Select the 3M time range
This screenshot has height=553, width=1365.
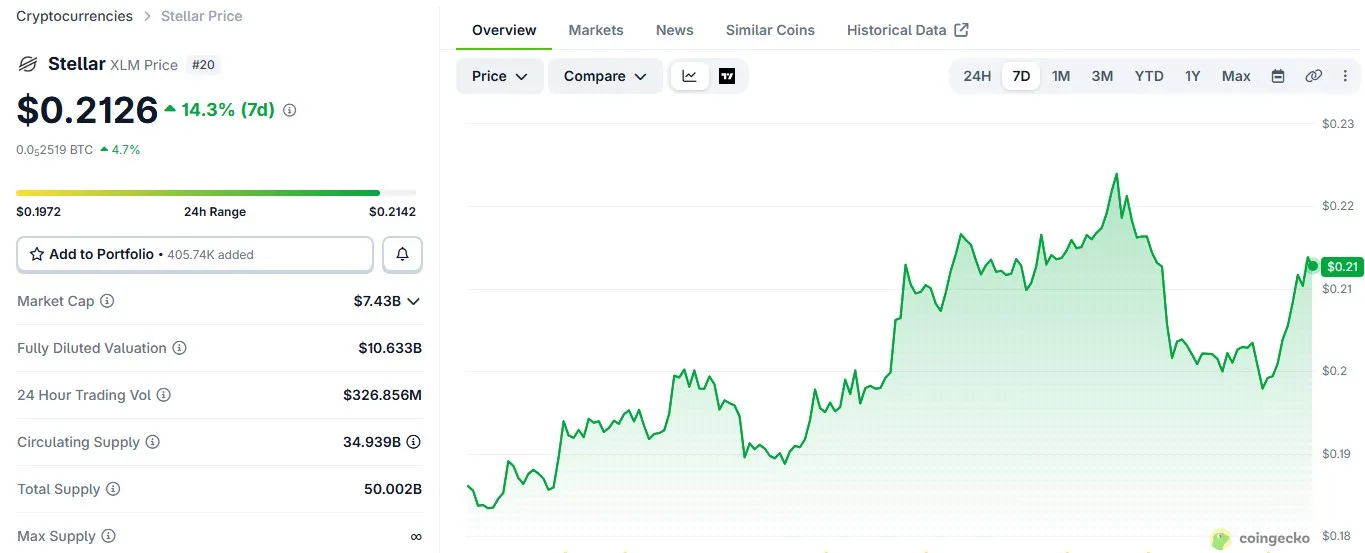point(1102,76)
